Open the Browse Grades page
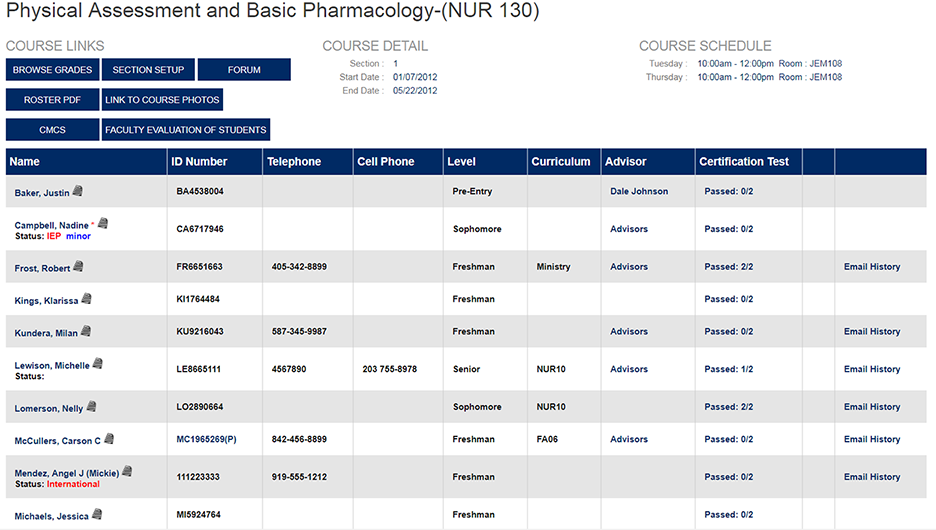 click(x=52, y=70)
